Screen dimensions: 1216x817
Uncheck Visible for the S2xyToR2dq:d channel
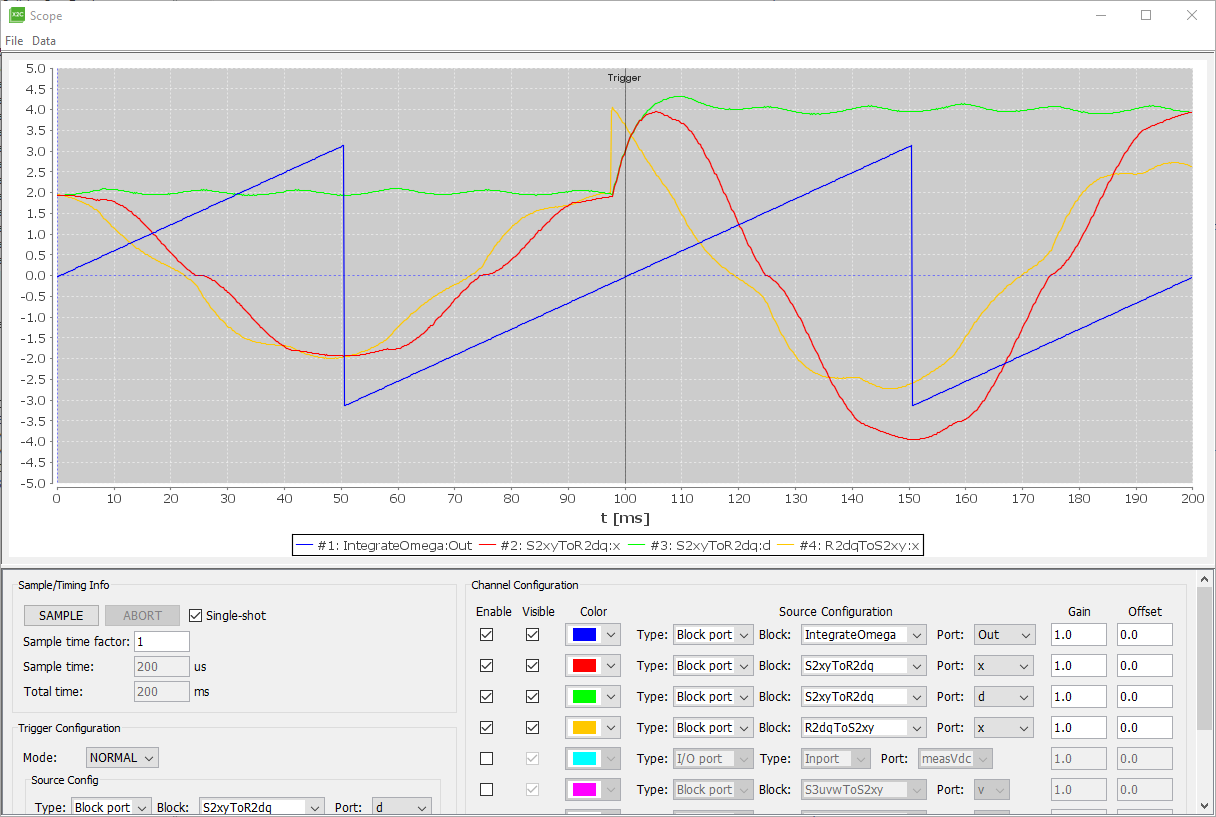pyautogui.click(x=532, y=696)
